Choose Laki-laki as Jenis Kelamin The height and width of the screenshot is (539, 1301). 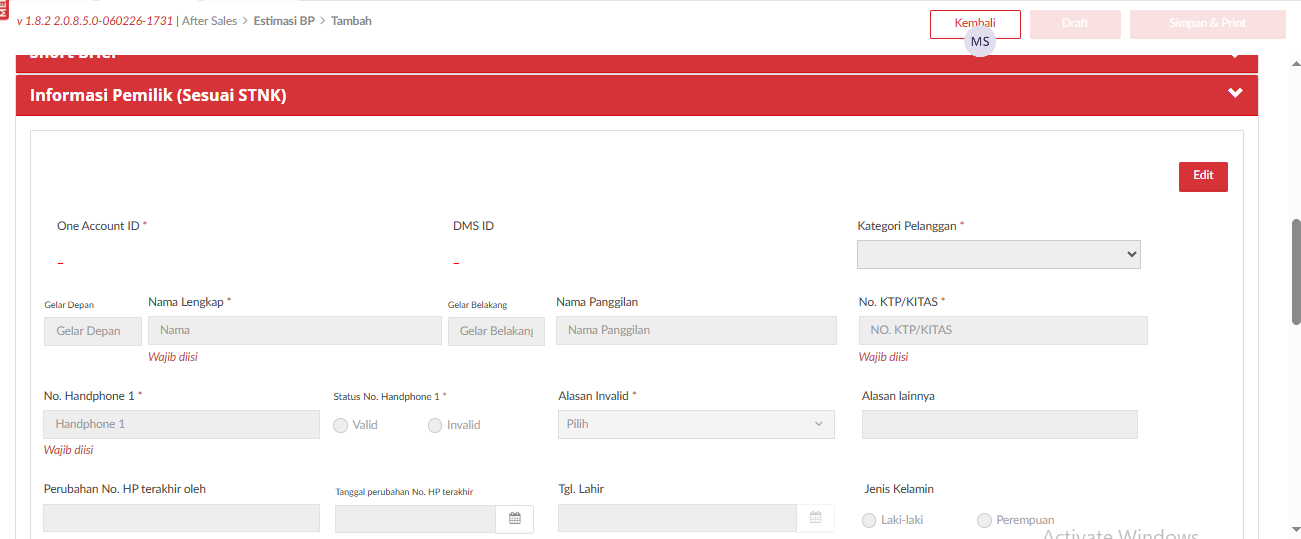[x=869, y=520]
